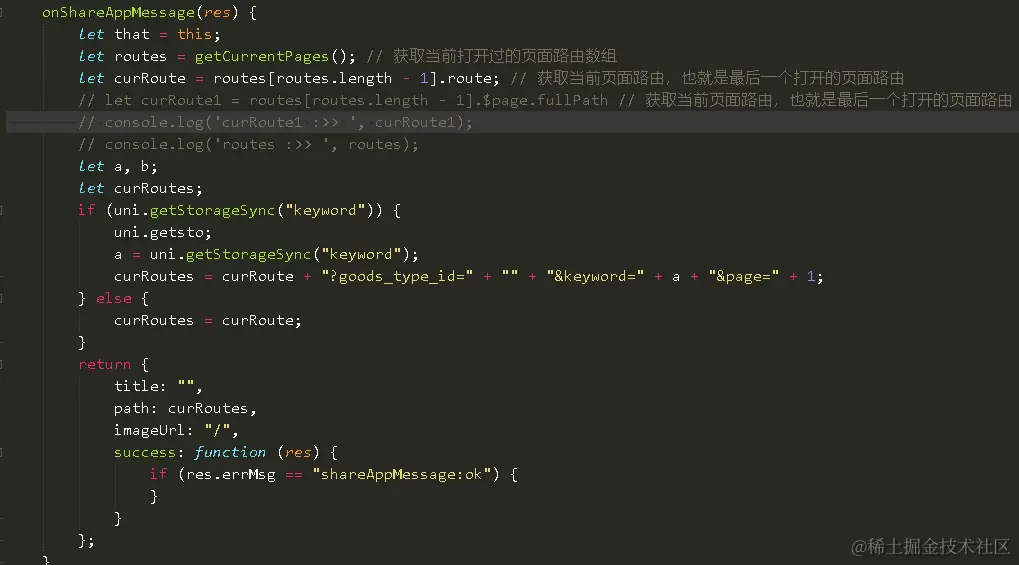Click 'curRoute' in the 'let curRoute' declaration
The image size is (1019, 565).
(149, 79)
